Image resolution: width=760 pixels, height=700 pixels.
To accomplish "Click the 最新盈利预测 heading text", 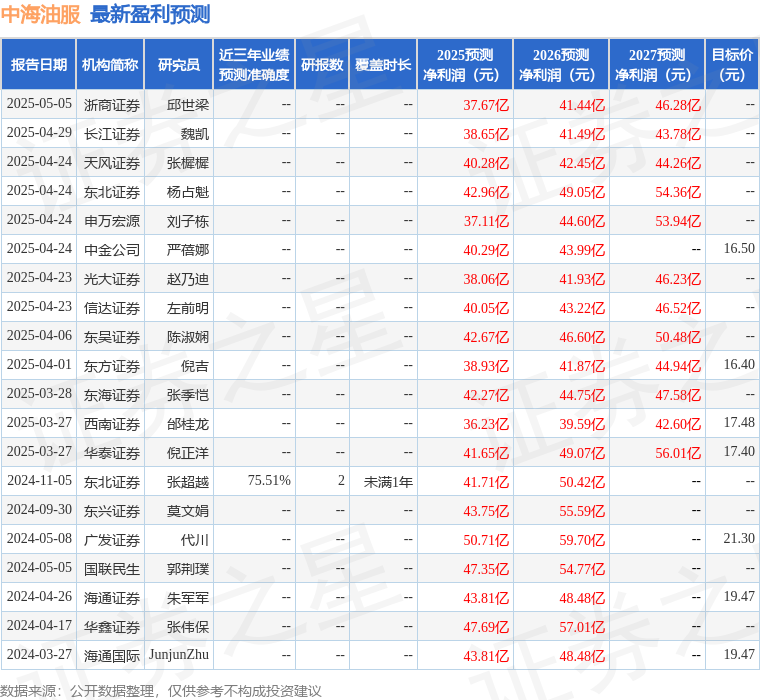I will pos(150,14).
